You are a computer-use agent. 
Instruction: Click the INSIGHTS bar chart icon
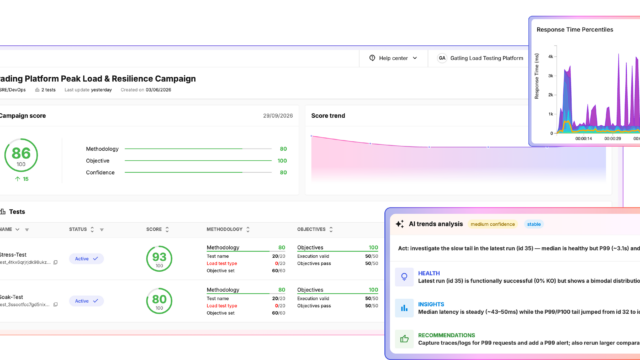[x=404, y=308]
